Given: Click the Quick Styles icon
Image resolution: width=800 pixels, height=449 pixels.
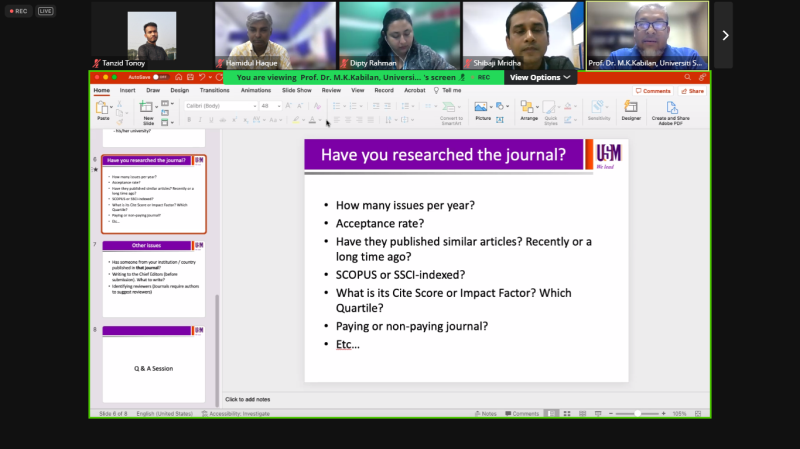Looking at the screenshot, I should (550, 110).
